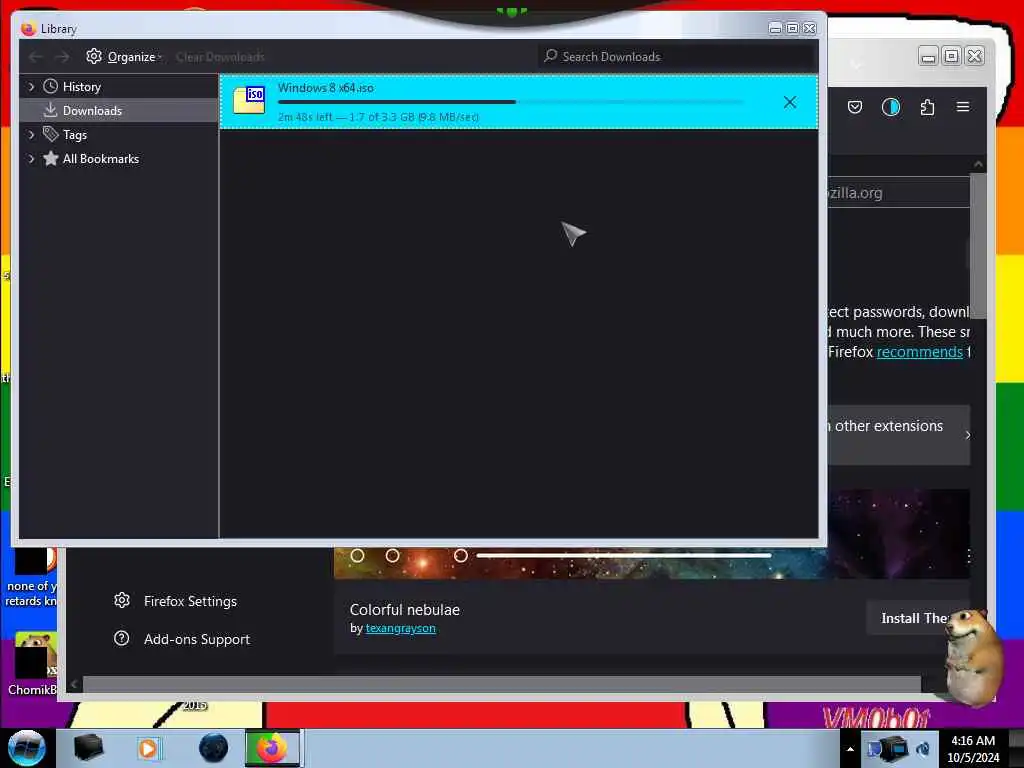Open the Windows Start orb
This screenshot has height=768, width=1024.
[x=27, y=748]
